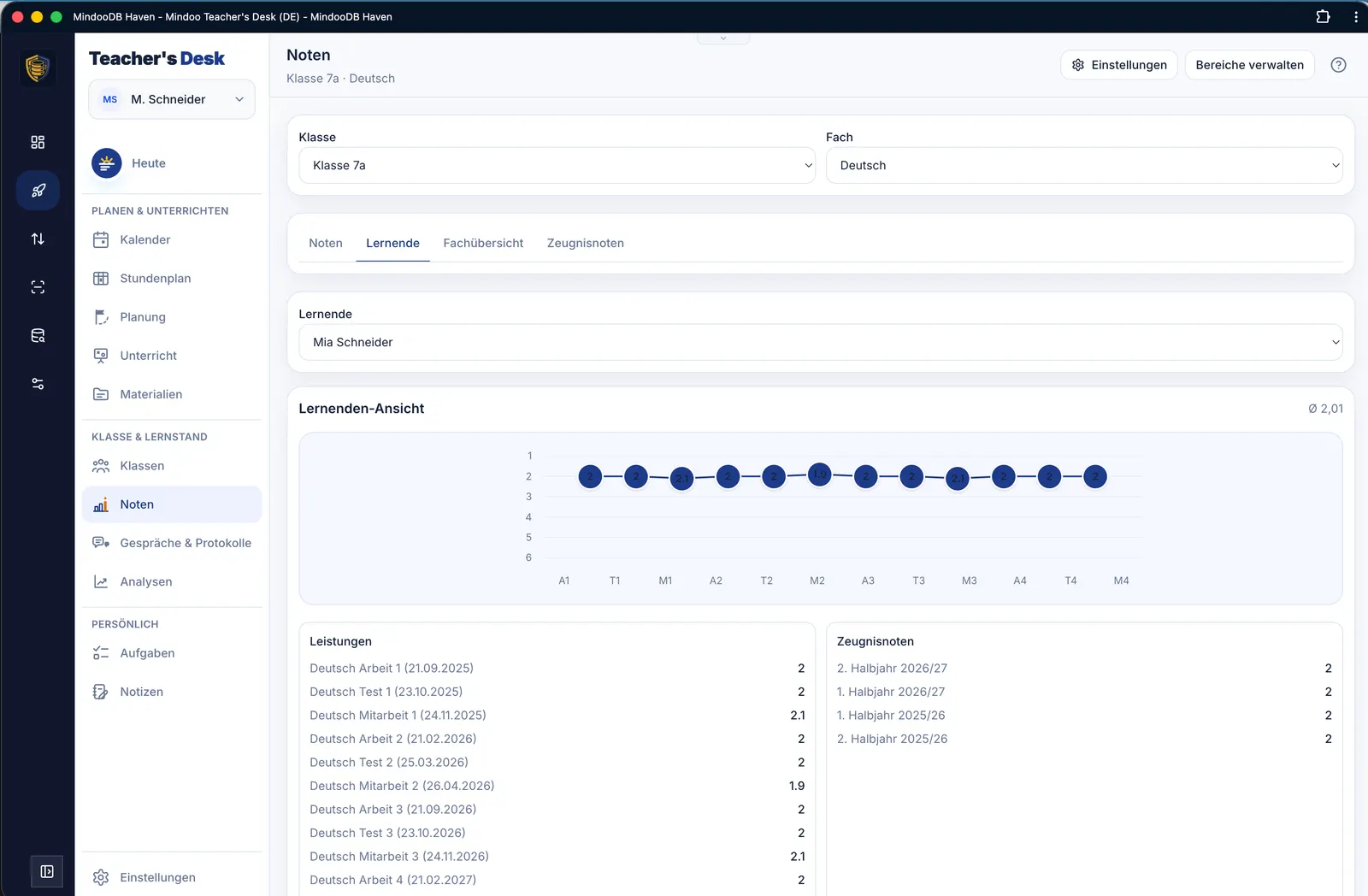Click the Einstellungen button in header
This screenshot has width=1368, height=896.
(x=1119, y=65)
